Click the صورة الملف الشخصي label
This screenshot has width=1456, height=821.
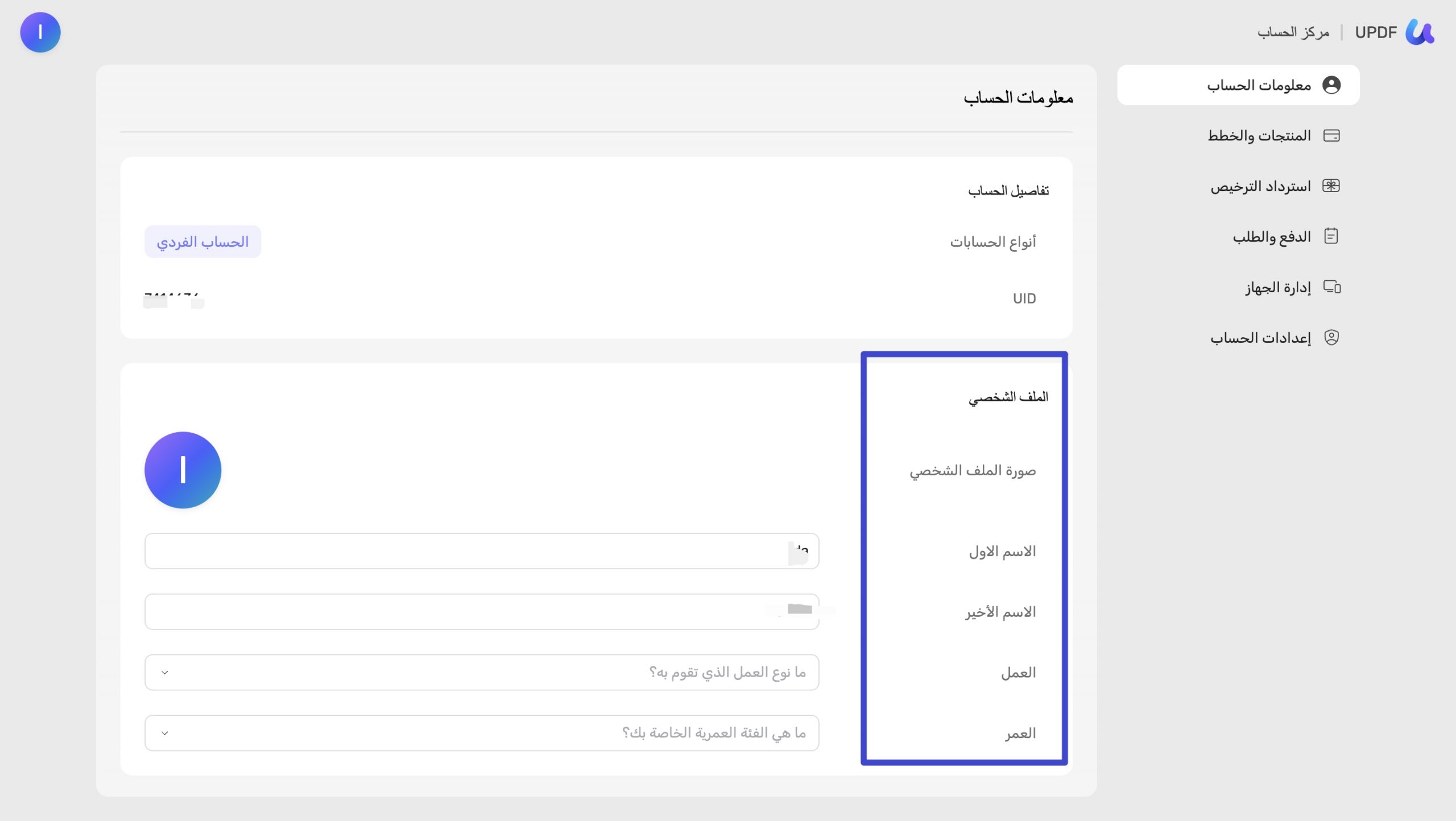click(x=973, y=471)
